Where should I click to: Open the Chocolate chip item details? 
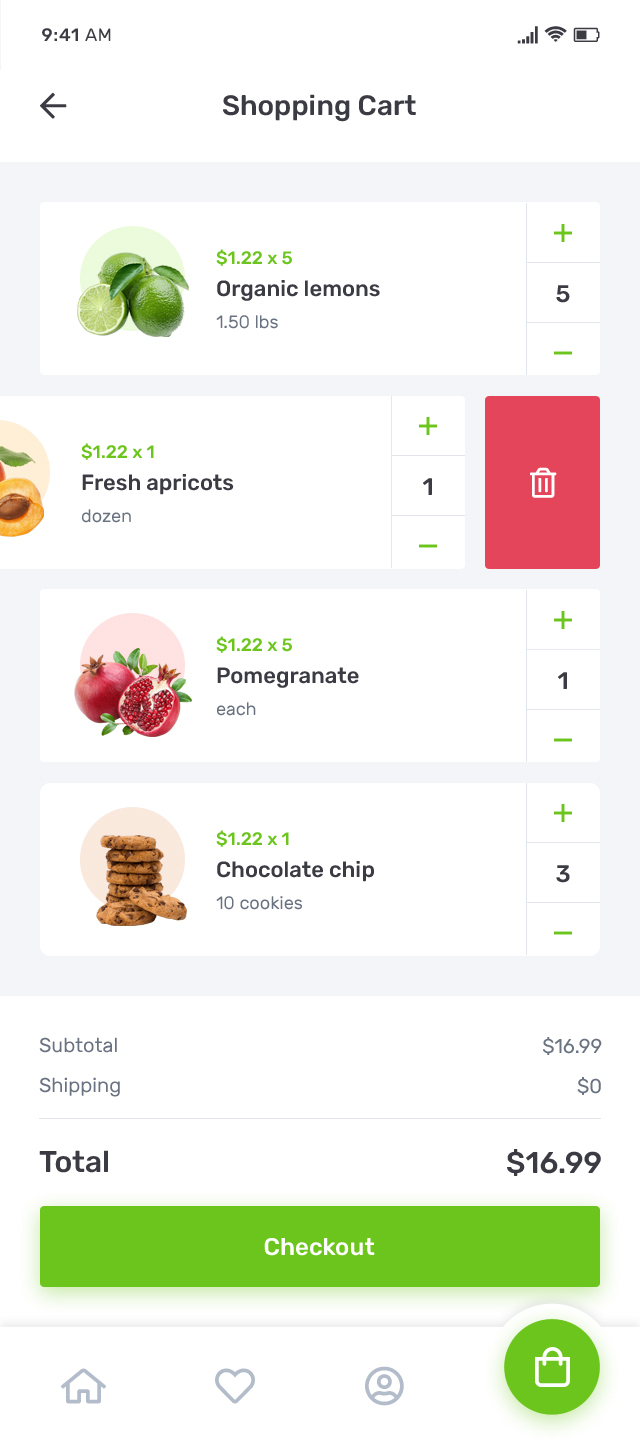coord(295,869)
